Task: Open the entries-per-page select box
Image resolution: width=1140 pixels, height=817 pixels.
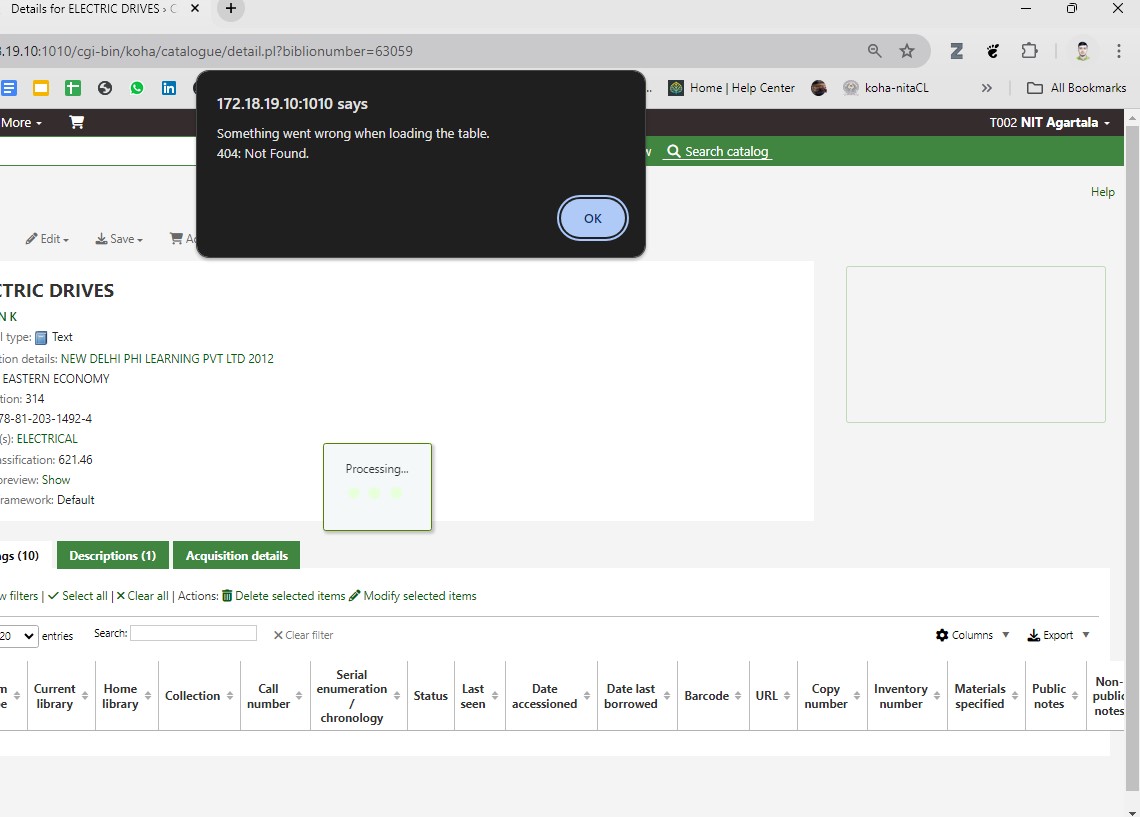Action: pyautogui.click(x=18, y=636)
